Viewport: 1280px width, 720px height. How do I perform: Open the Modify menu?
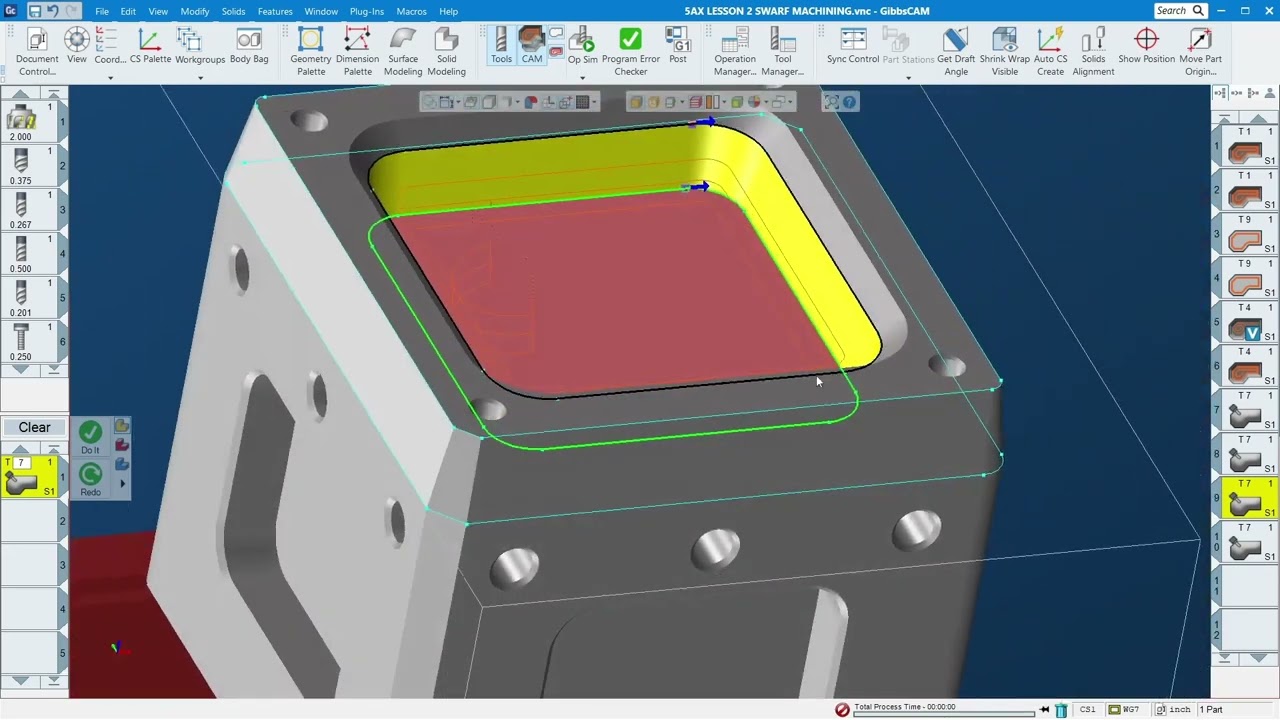[x=195, y=11]
